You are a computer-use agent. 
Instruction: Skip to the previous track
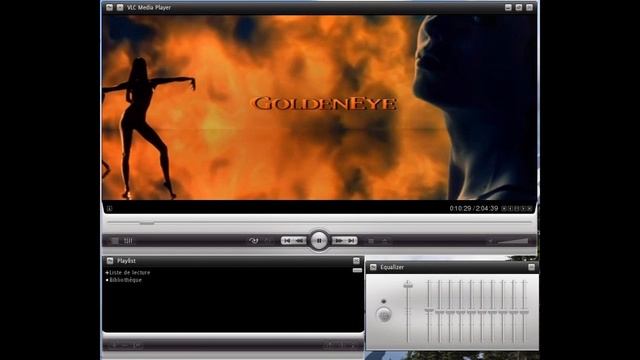[287, 241]
